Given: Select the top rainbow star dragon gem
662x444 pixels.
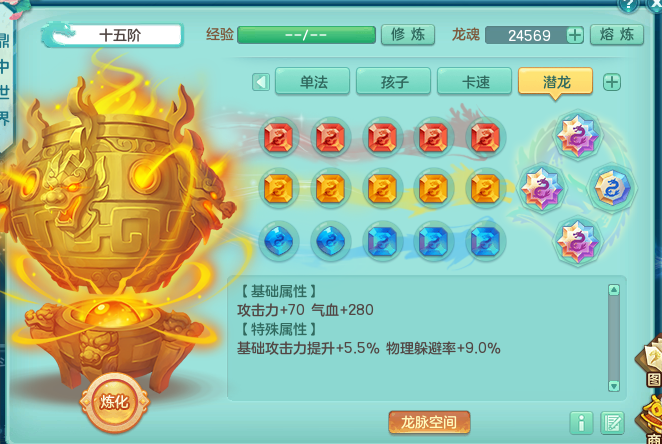Looking at the screenshot, I should point(577,136).
